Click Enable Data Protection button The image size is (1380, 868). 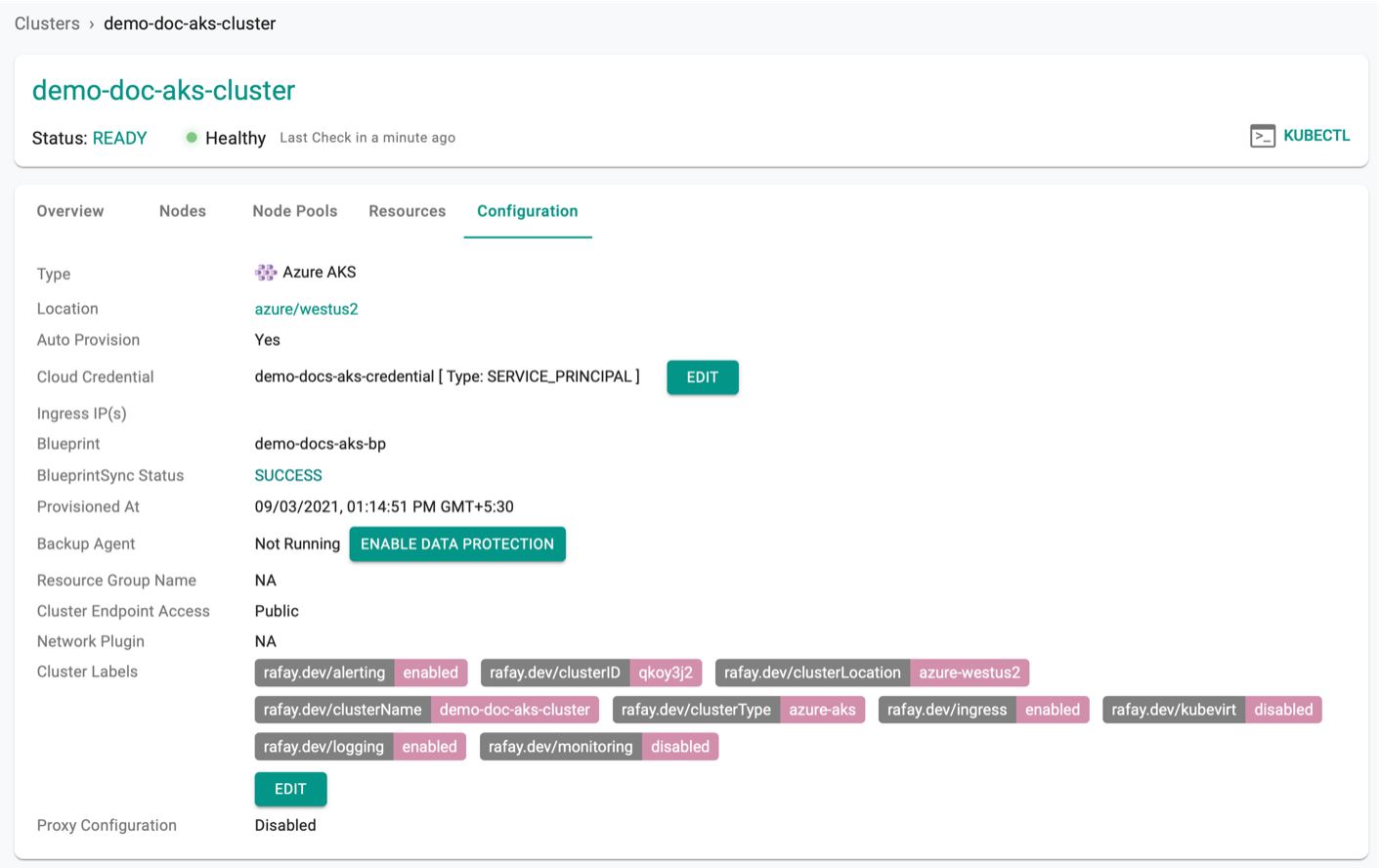457,544
